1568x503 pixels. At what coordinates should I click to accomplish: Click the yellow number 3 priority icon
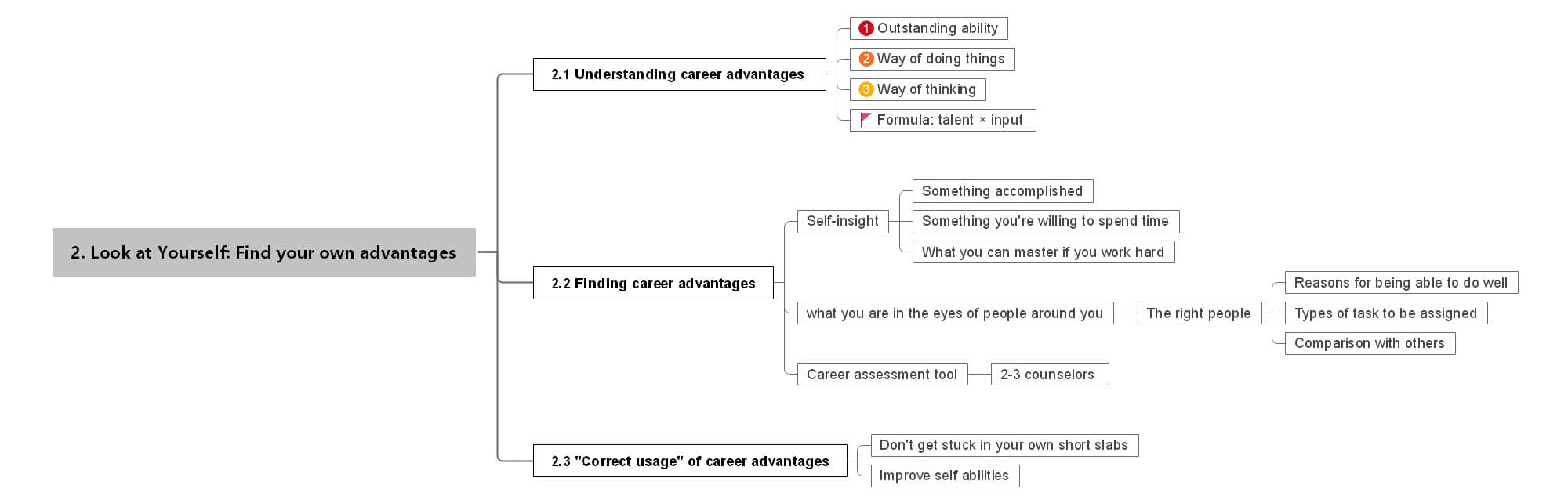point(866,90)
